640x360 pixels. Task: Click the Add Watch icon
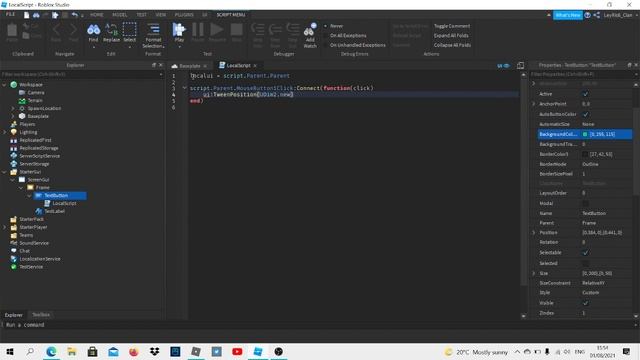[310, 29]
